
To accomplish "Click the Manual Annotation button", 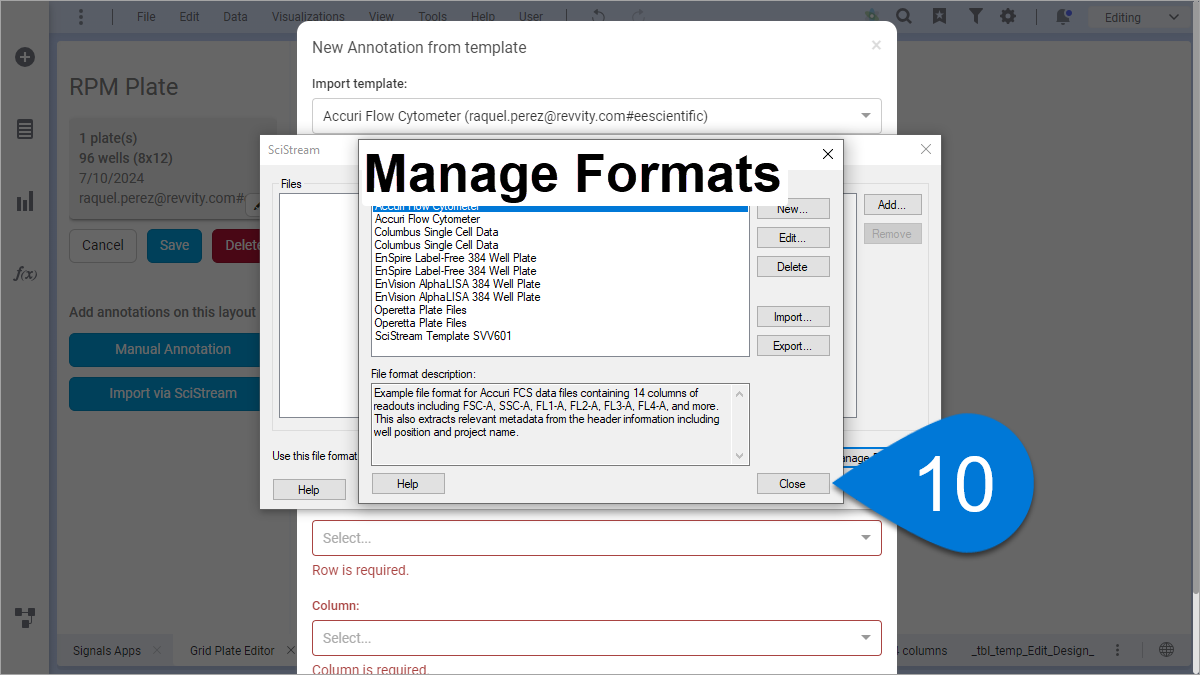I will click(173, 349).
